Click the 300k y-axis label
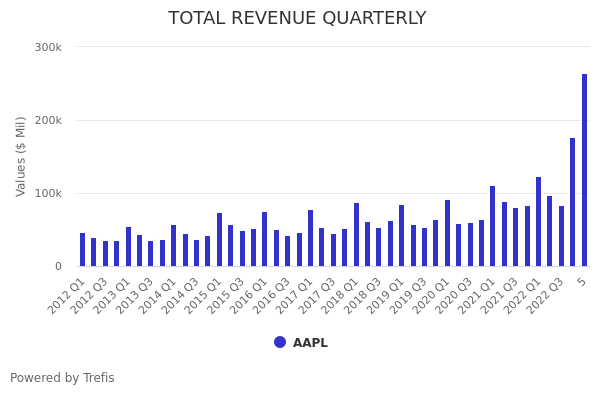 click(48, 47)
